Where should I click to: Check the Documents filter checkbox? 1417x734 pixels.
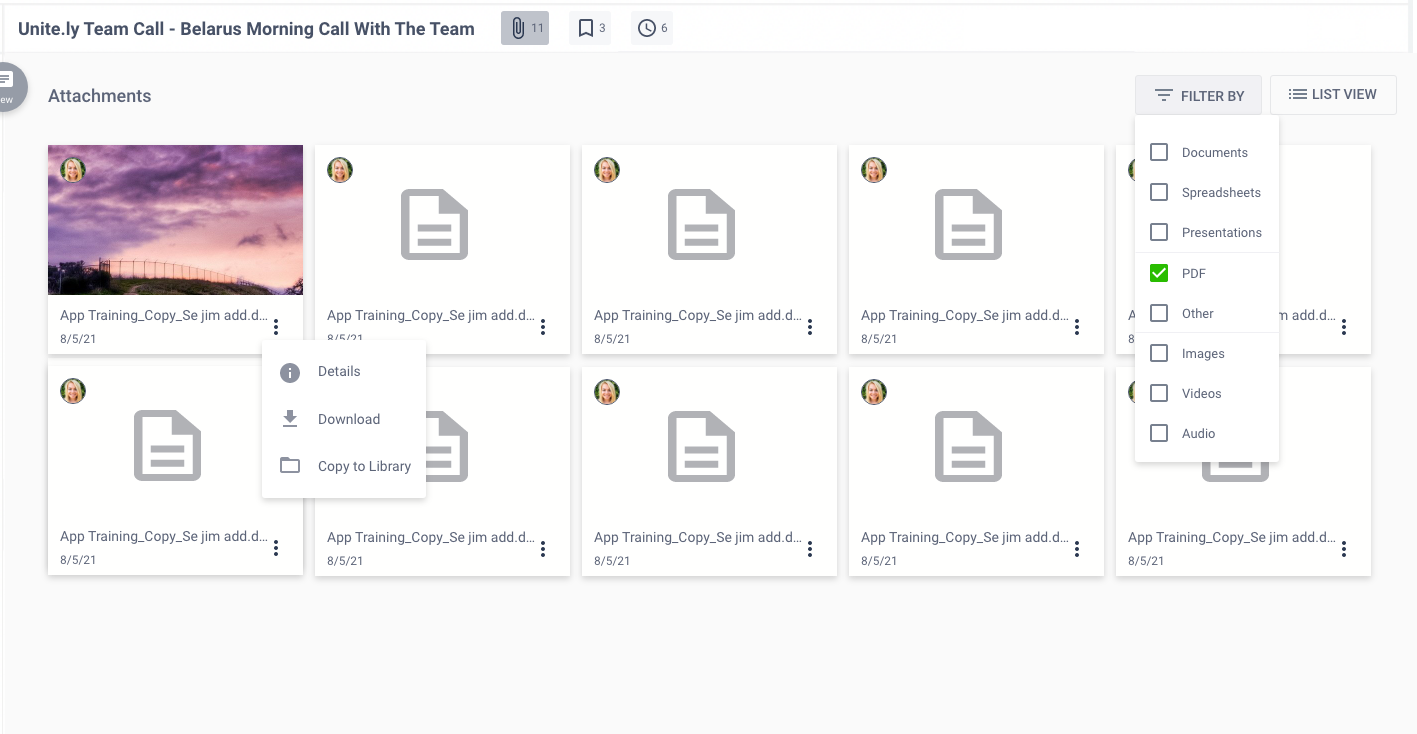[x=1159, y=152]
